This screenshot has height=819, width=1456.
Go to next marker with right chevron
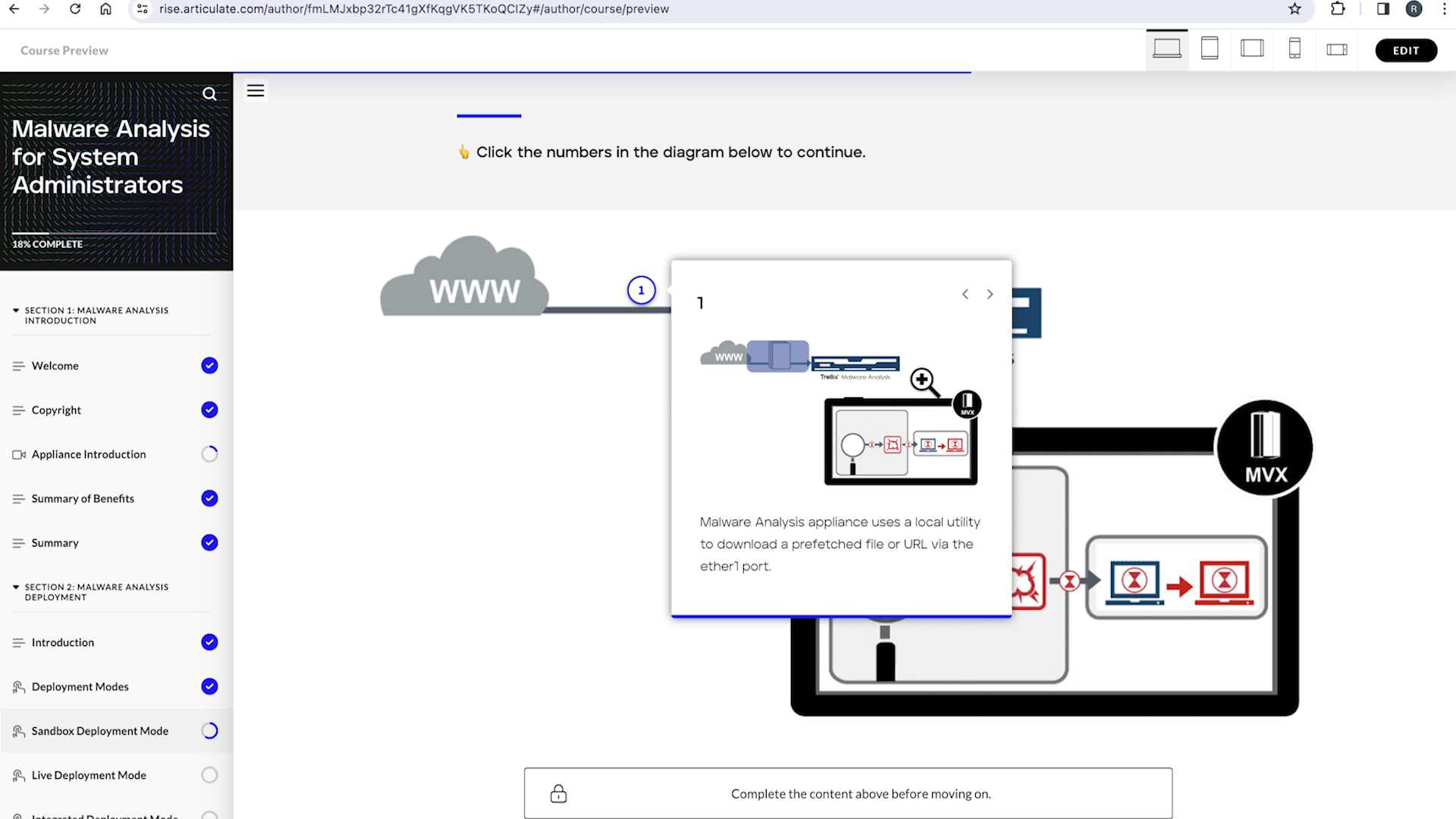pyautogui.click(x=990, y=294)
